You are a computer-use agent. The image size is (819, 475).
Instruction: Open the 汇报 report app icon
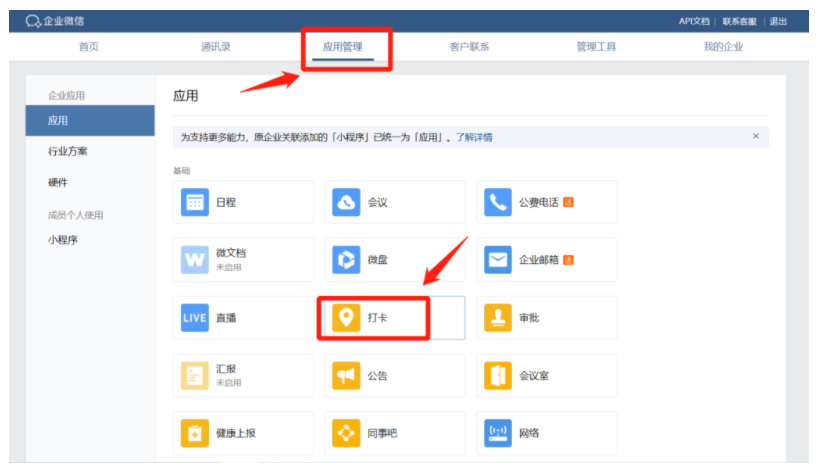point(195,375)
